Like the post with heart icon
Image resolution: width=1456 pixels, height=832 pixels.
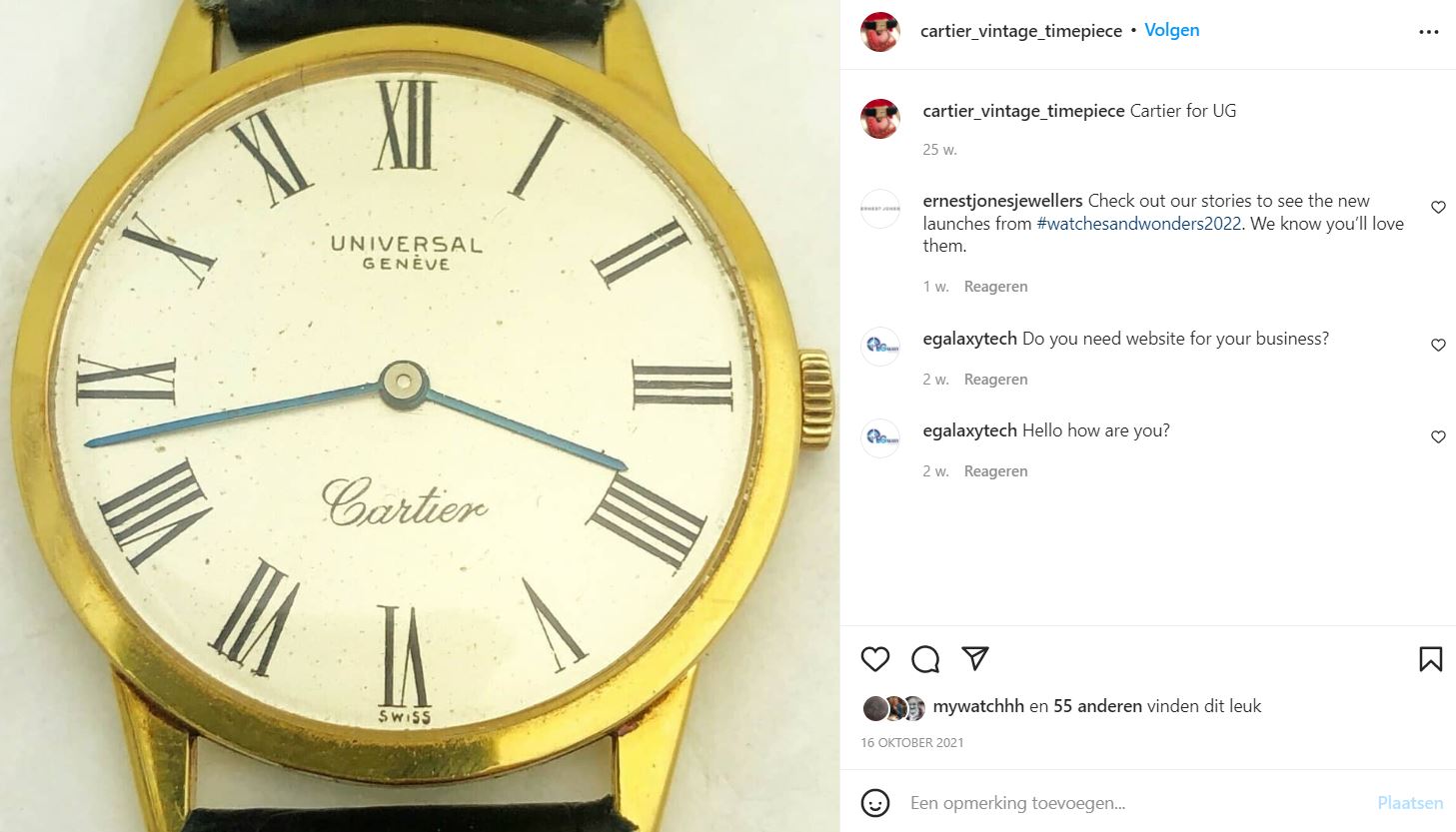(875, 659)
